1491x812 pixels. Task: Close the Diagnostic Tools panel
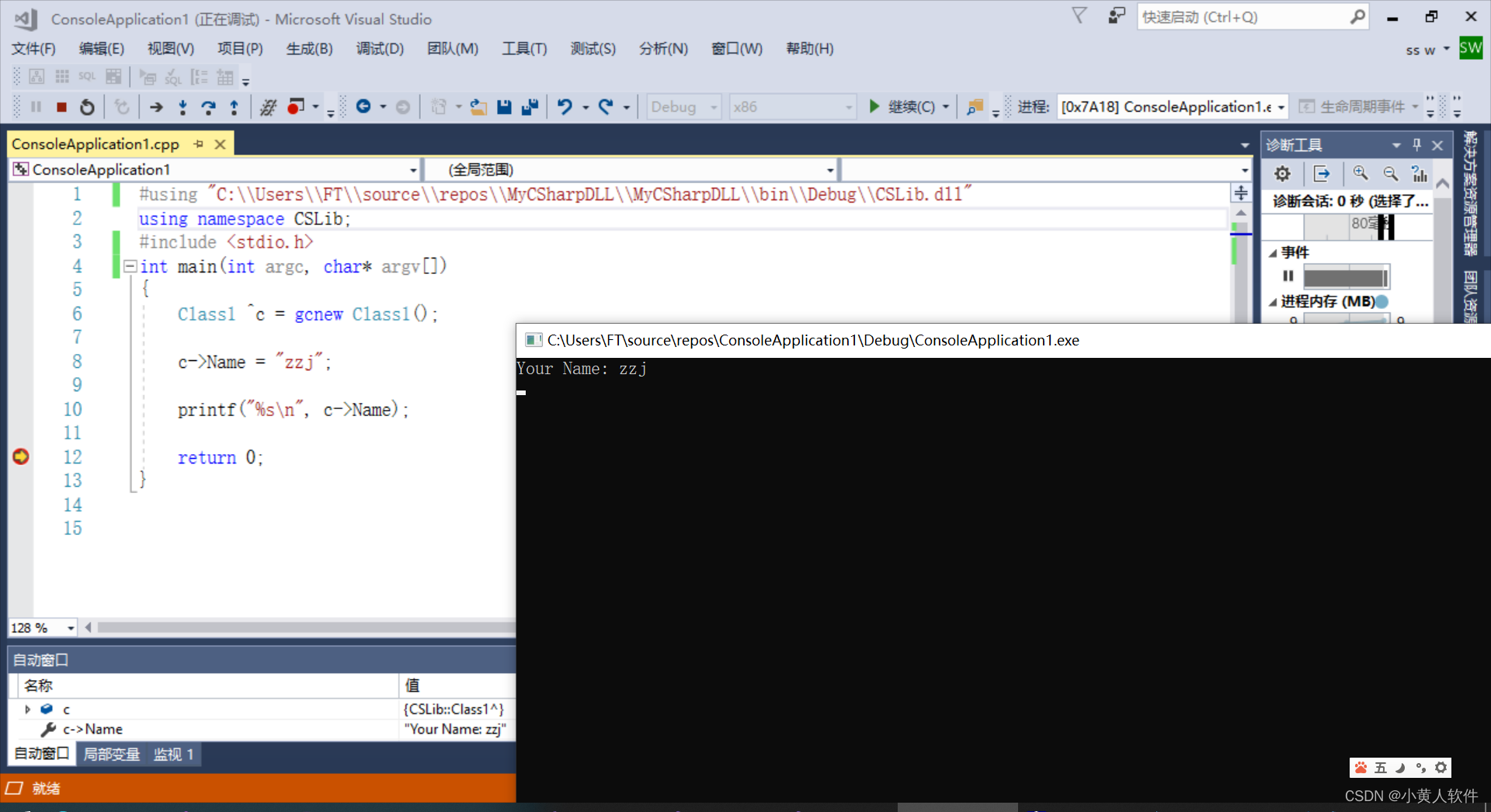point(1437,145)
